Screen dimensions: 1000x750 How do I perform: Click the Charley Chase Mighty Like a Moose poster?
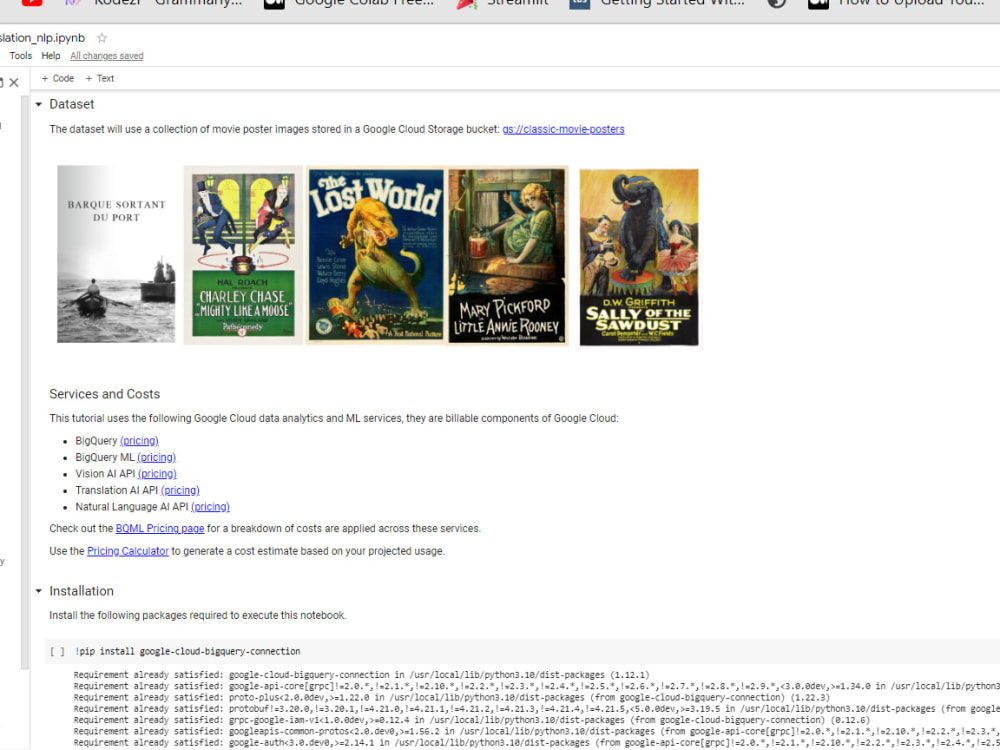[243, 255]
